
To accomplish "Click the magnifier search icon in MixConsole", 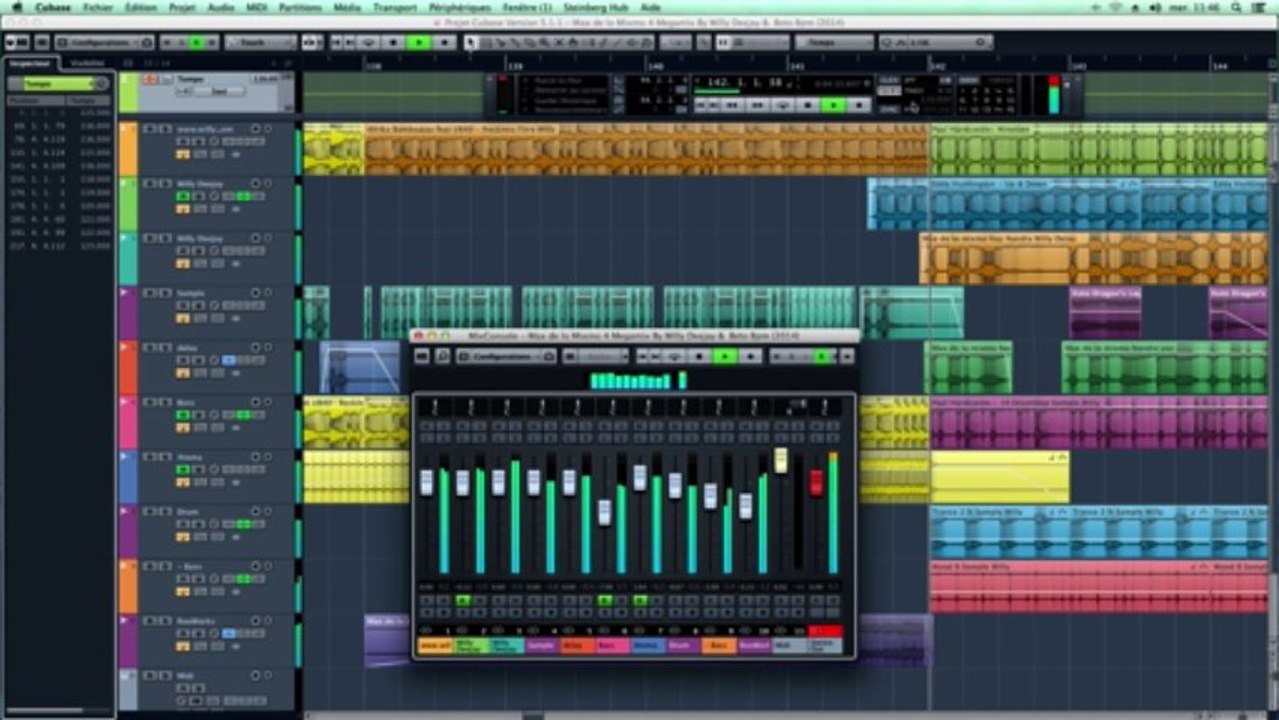I will tap(442, 356).
